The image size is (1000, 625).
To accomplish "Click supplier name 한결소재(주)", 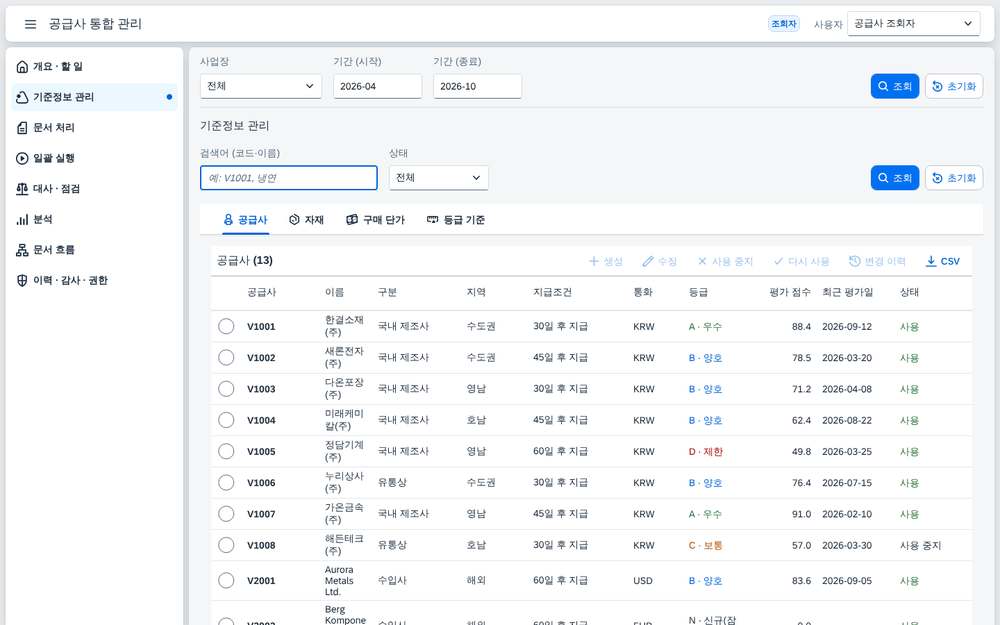I will click(344, 326).
